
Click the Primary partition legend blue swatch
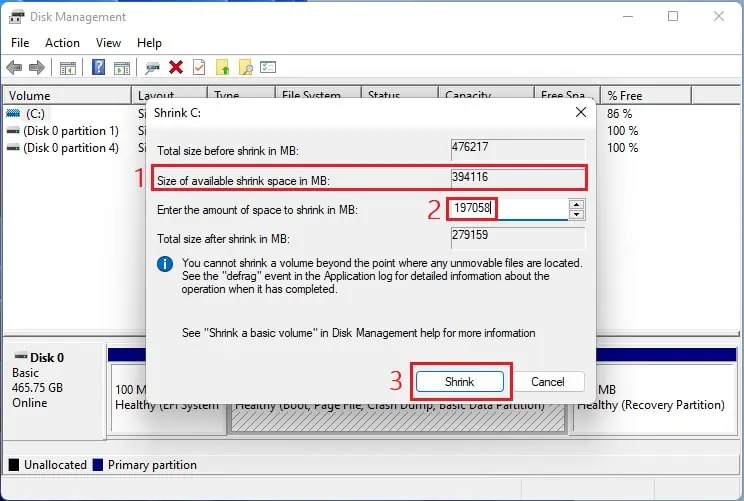(x=98, y=465)
